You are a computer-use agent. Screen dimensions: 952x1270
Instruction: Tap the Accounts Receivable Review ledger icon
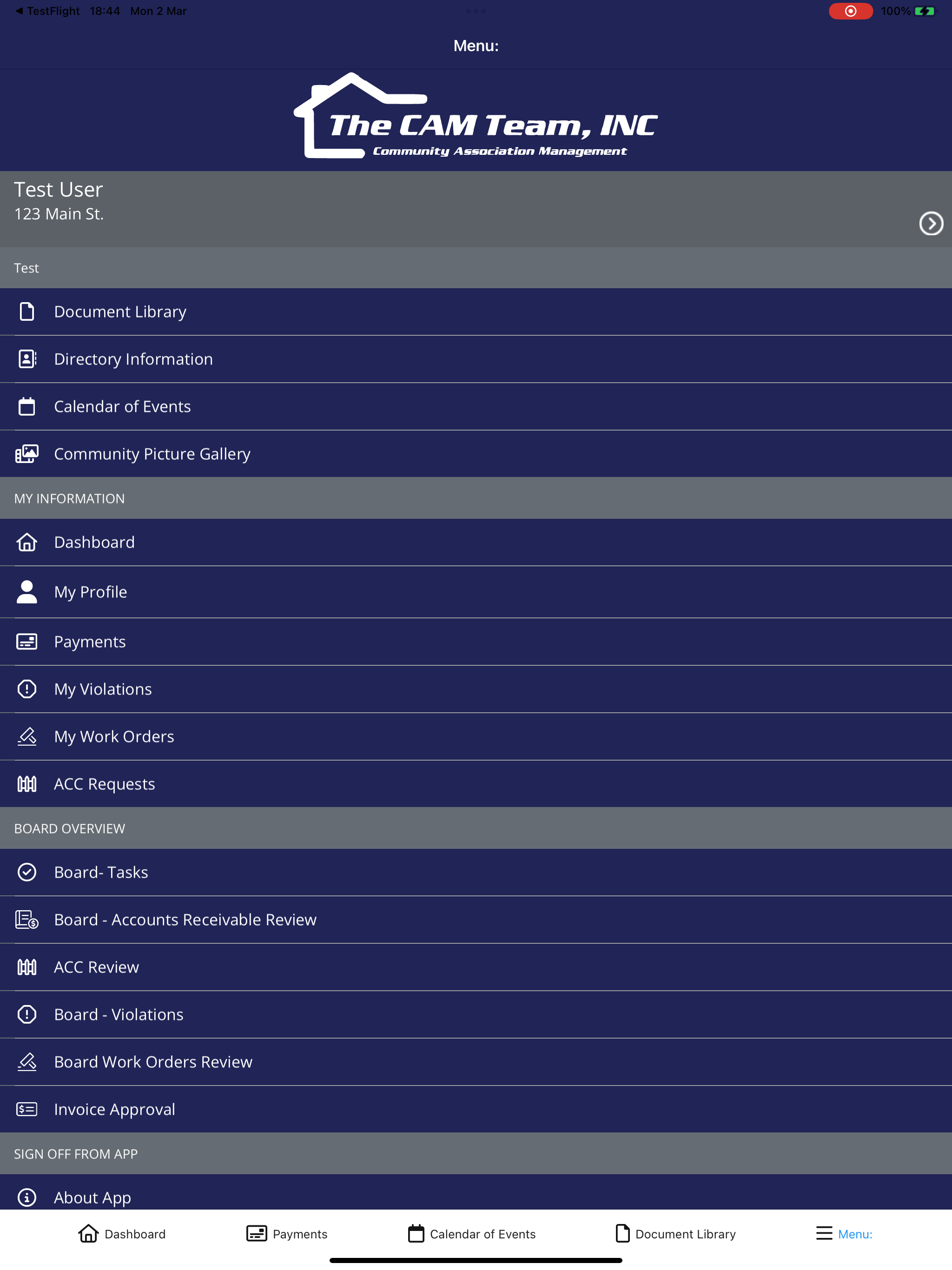pos(26,920)
